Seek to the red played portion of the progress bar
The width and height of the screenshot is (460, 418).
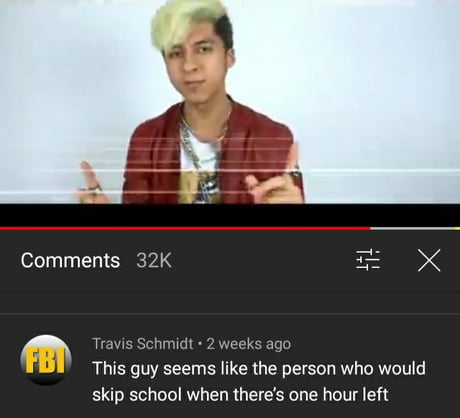pyautogui.click(x=185, y=228)
